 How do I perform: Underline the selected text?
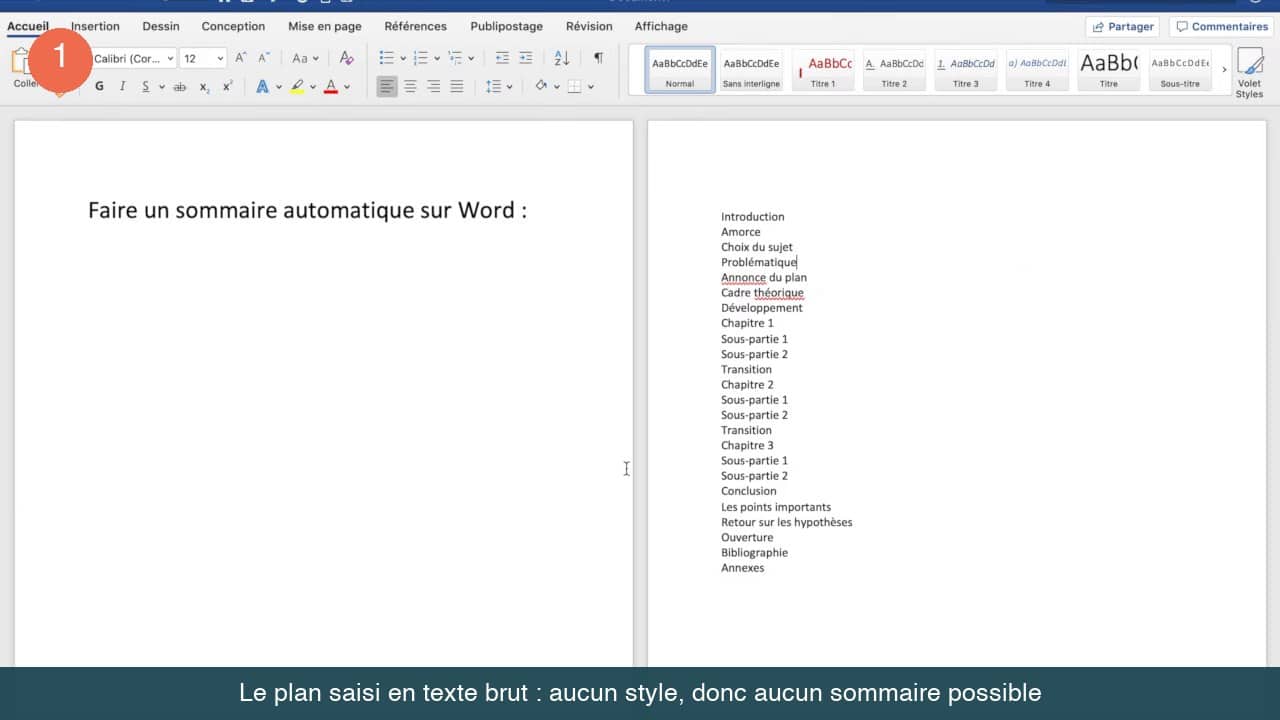coord(145,87)
